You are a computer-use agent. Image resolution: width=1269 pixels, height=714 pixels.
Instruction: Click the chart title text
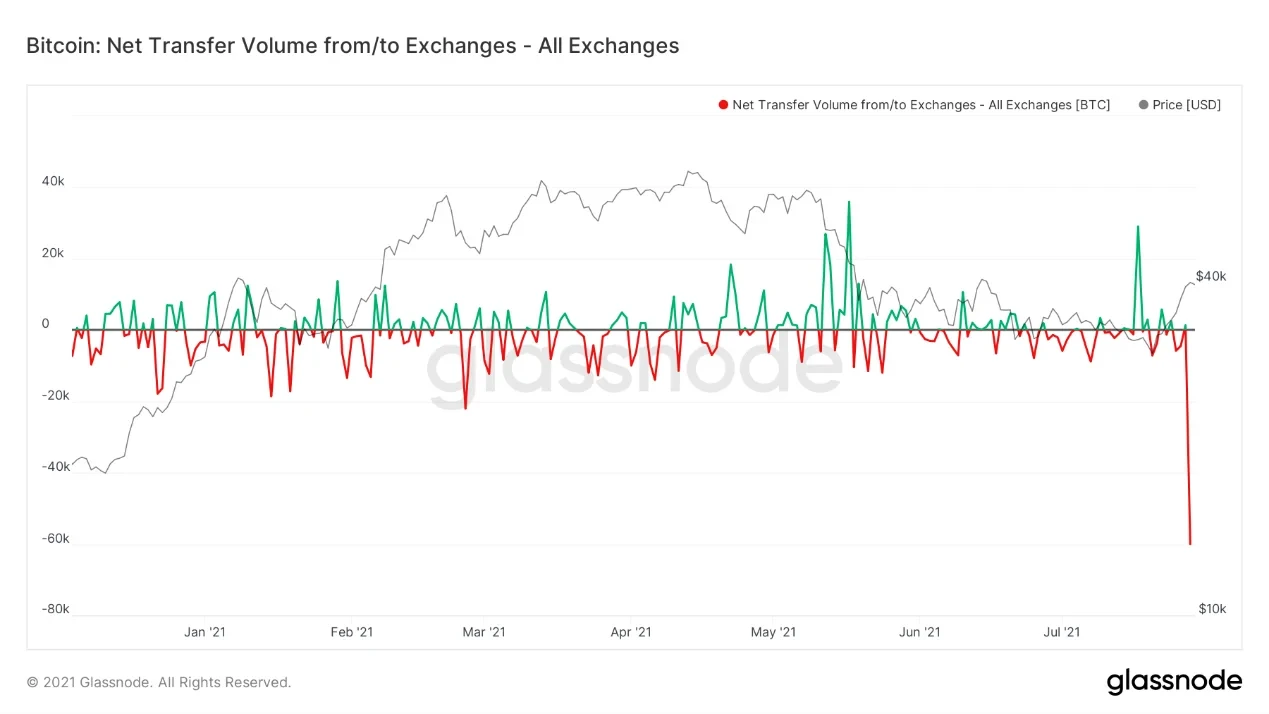pyautogui.click(x=352, y=46)
